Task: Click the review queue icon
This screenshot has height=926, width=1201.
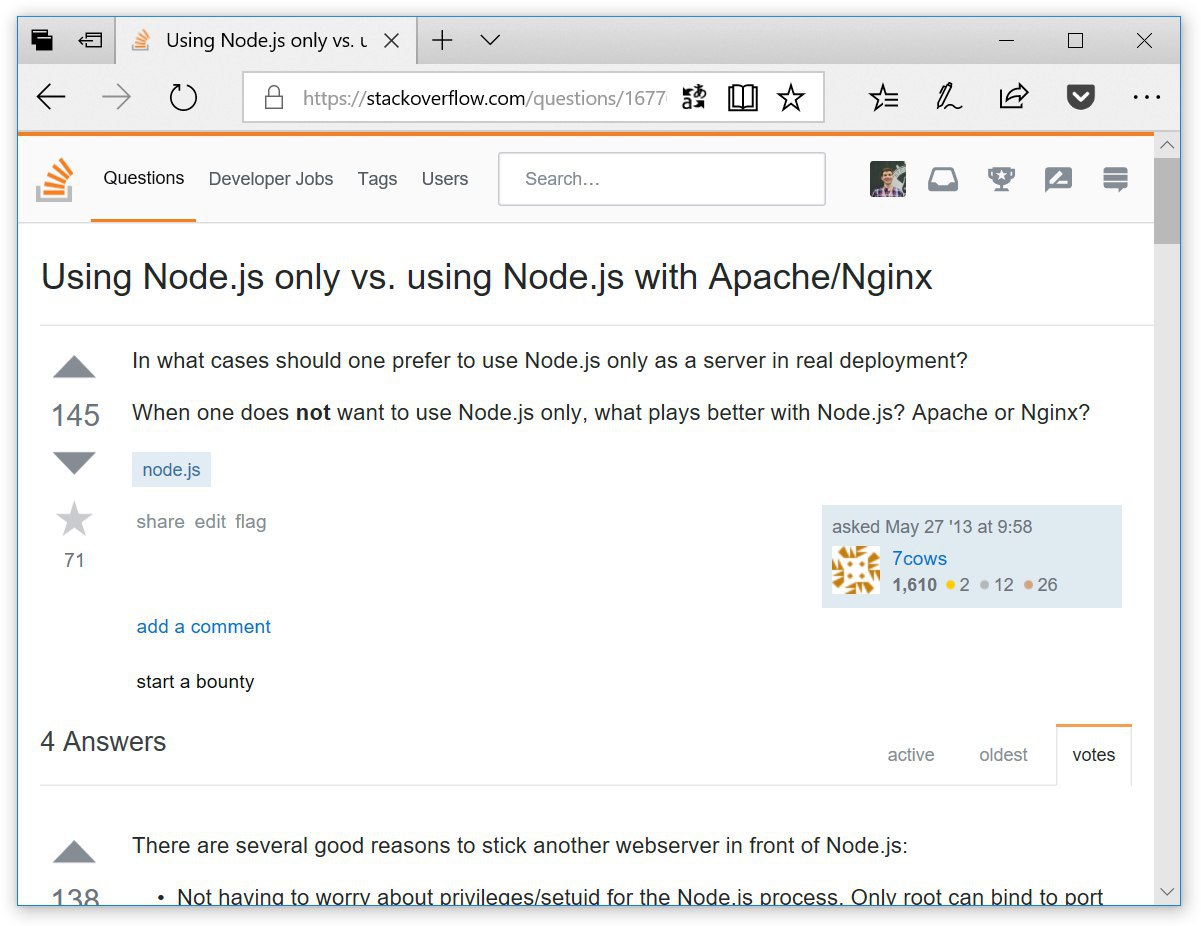Action: [x=1058, y=179]
